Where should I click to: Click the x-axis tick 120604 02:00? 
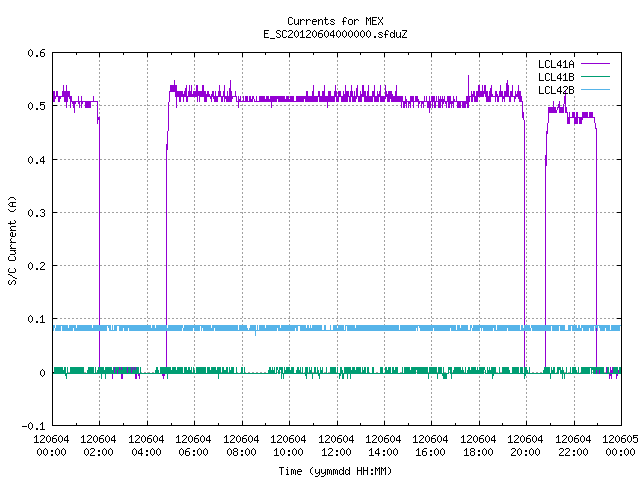[98, 446]
